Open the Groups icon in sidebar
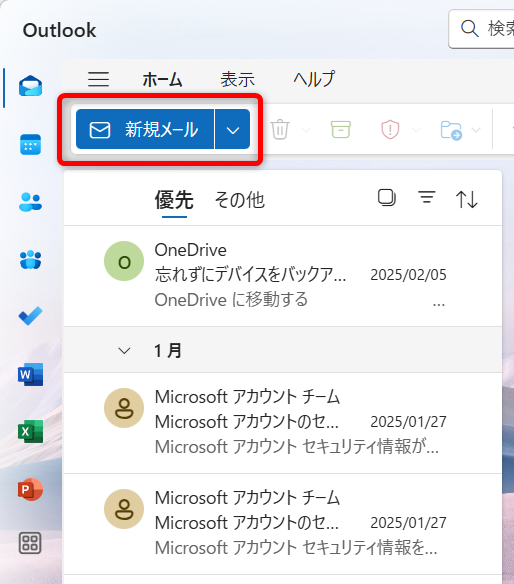 coord(31,260)
